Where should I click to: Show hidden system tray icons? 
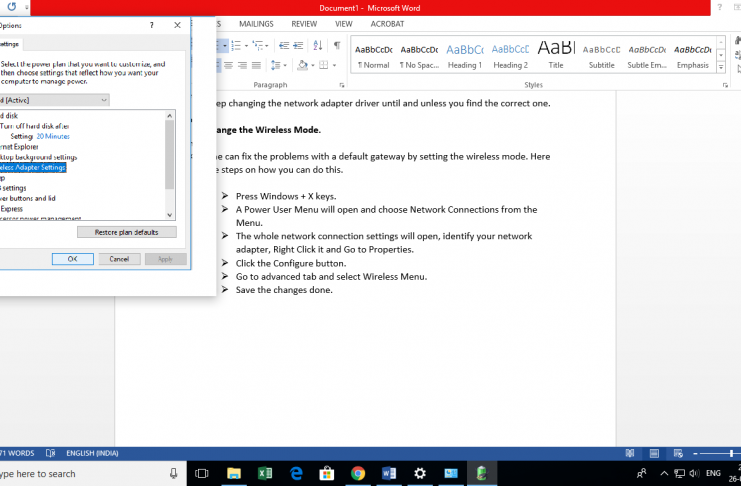(664, 473)
